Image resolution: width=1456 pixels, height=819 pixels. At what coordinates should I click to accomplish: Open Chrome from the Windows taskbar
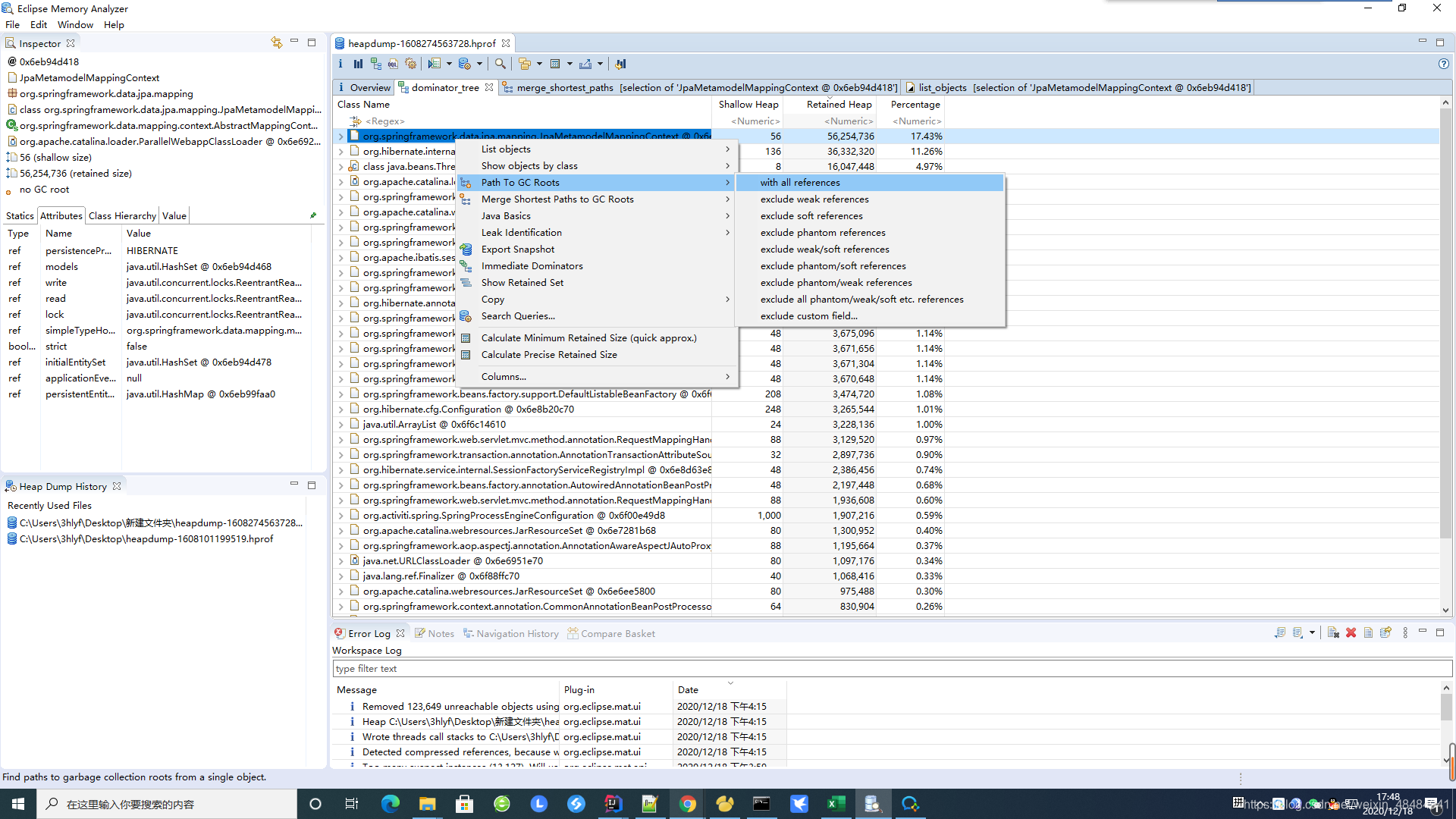(x=687, y=804)
